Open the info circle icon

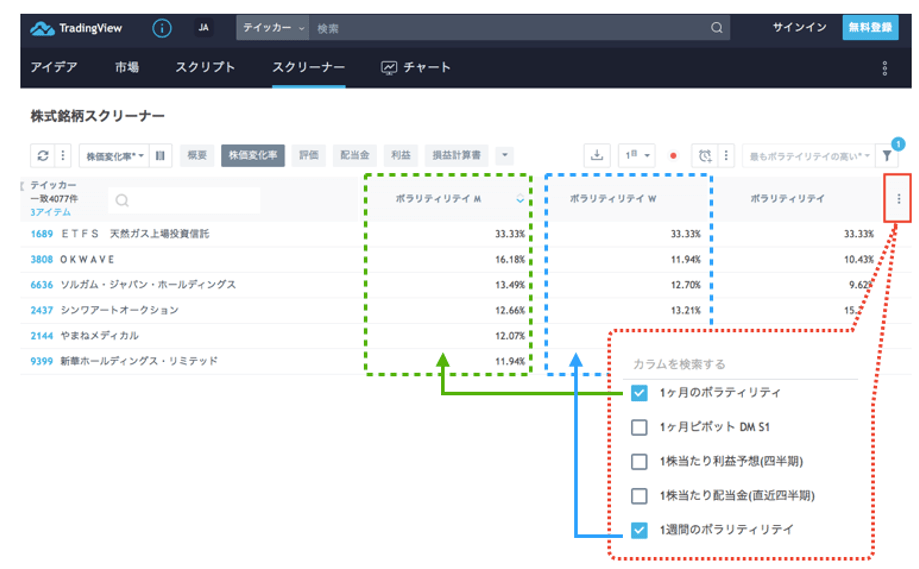[162, 28]
